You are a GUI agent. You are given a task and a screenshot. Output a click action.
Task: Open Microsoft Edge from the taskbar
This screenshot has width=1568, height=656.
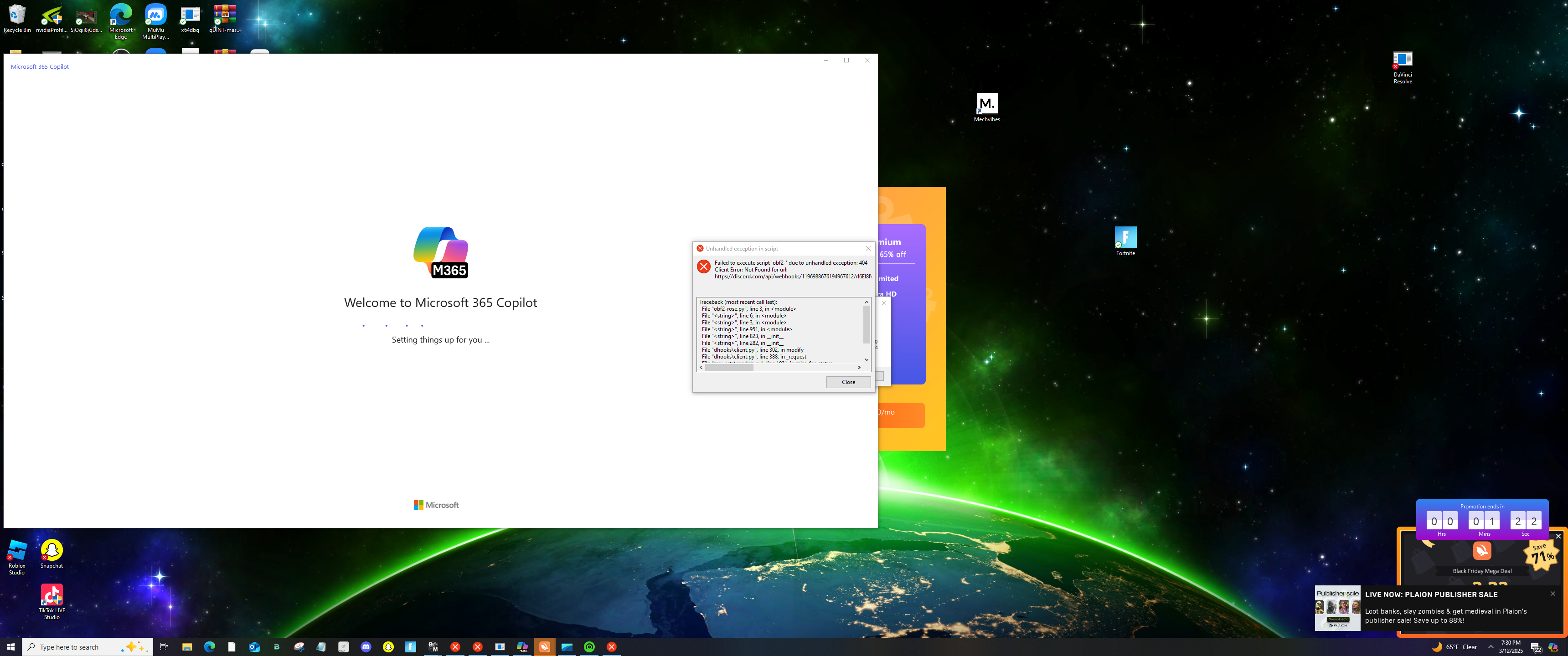pos(209,647)
